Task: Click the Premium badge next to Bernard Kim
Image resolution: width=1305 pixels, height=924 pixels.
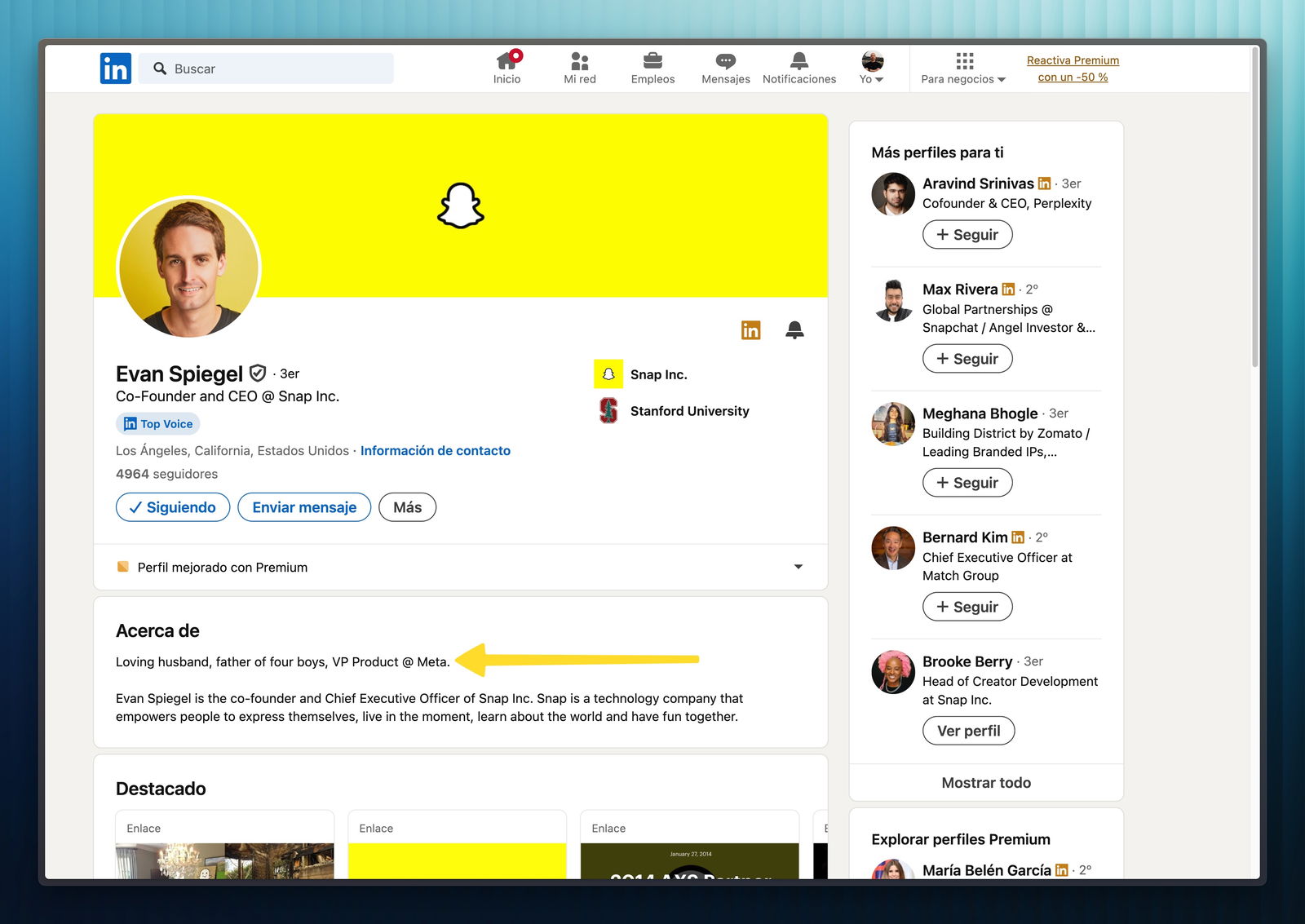Action: [x=1018, y=537]
